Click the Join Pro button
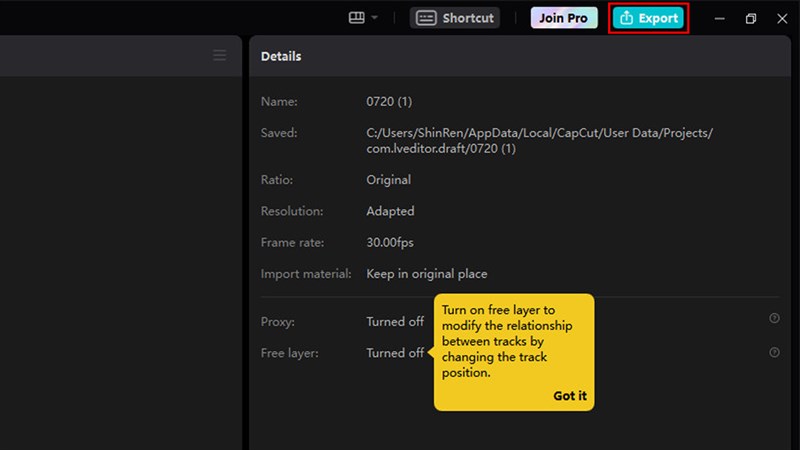800x450 pixels. [x=564, y=18]
